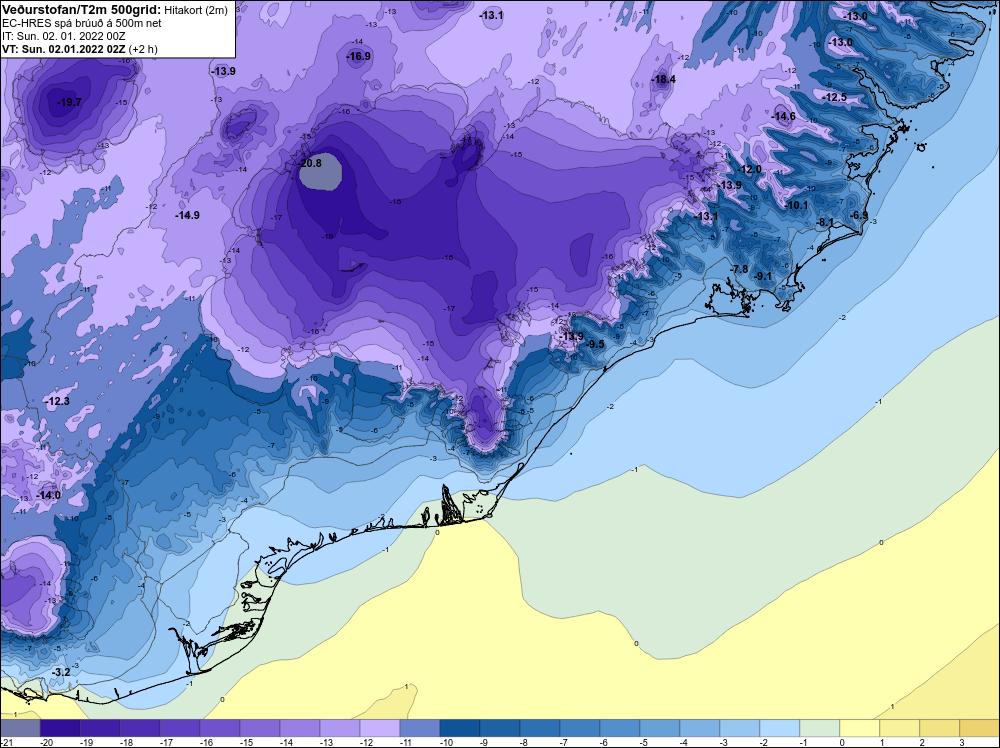Choose the dark blue legend swatch starting at -10

pyautogui.click(x=460, y=728)
